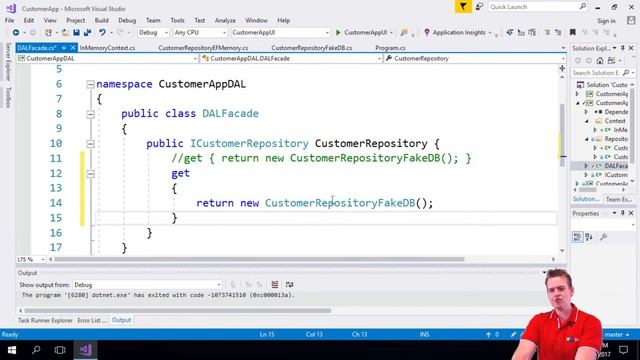Click the master branch status bar indicator

click(x=616, y=335)
